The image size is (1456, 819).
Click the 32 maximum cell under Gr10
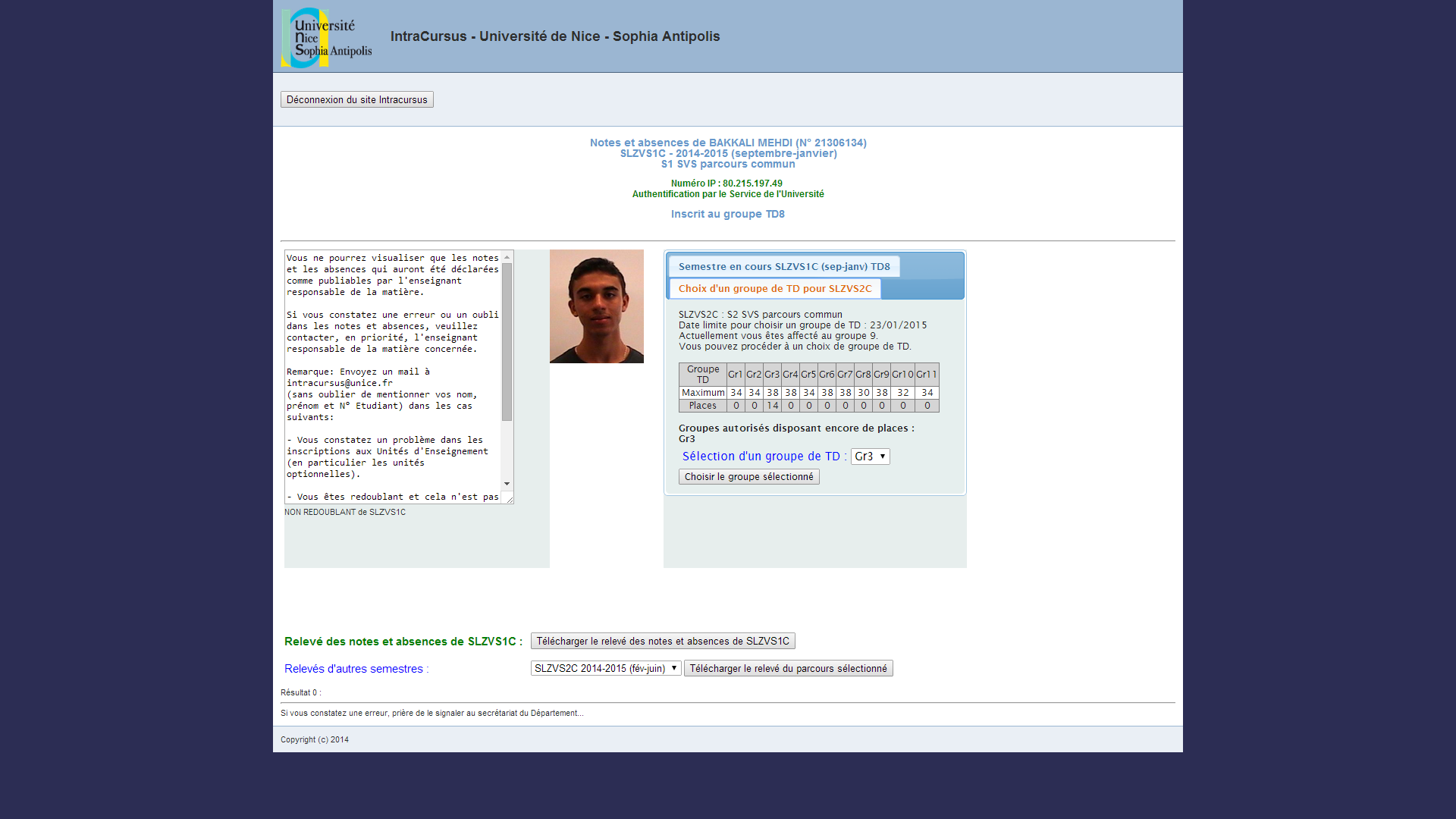tap(902, 392)
